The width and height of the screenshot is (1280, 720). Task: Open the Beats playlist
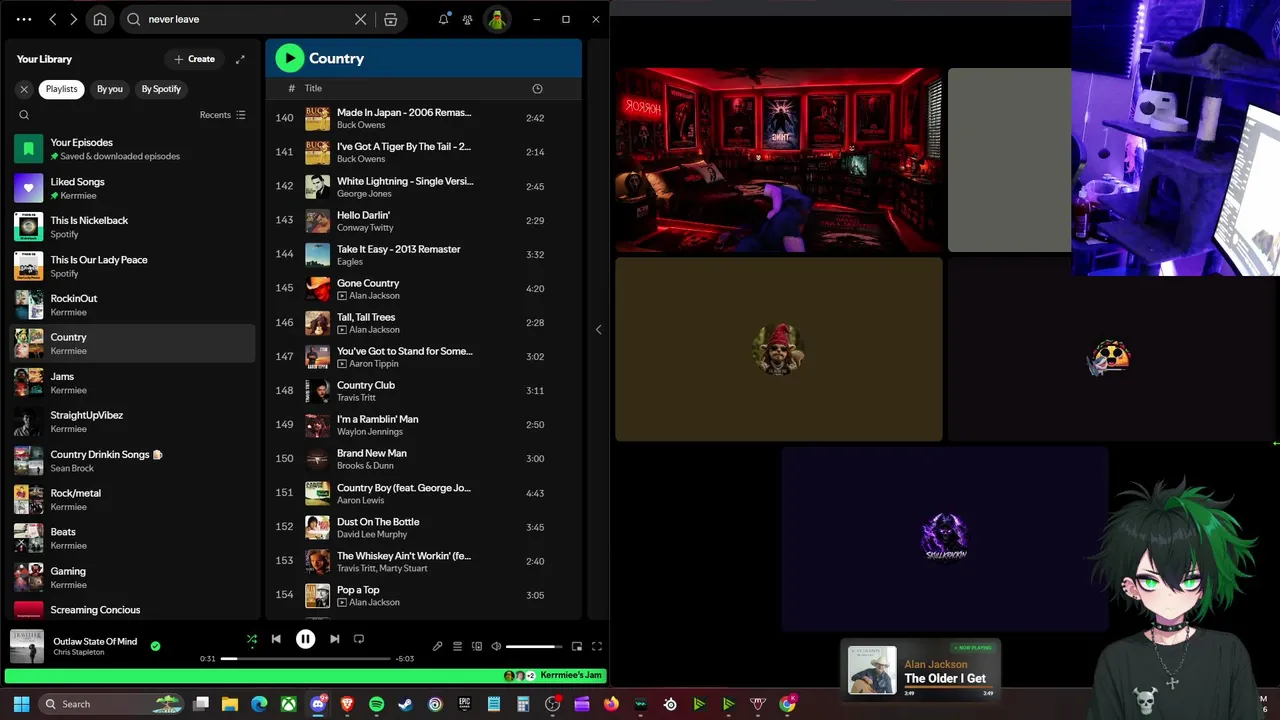pos(132,539)
